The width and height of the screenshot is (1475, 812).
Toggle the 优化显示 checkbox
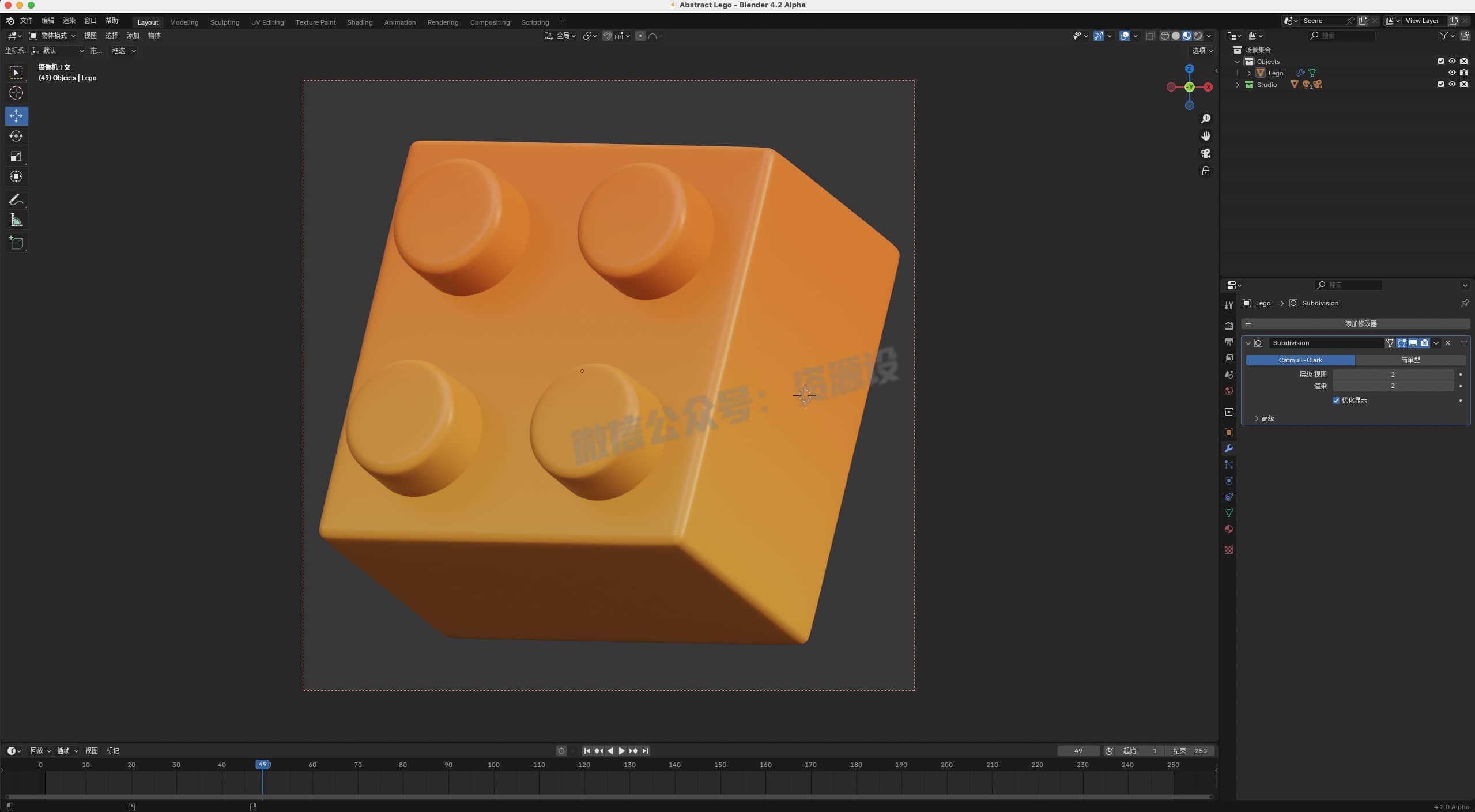pos(1336,401)
